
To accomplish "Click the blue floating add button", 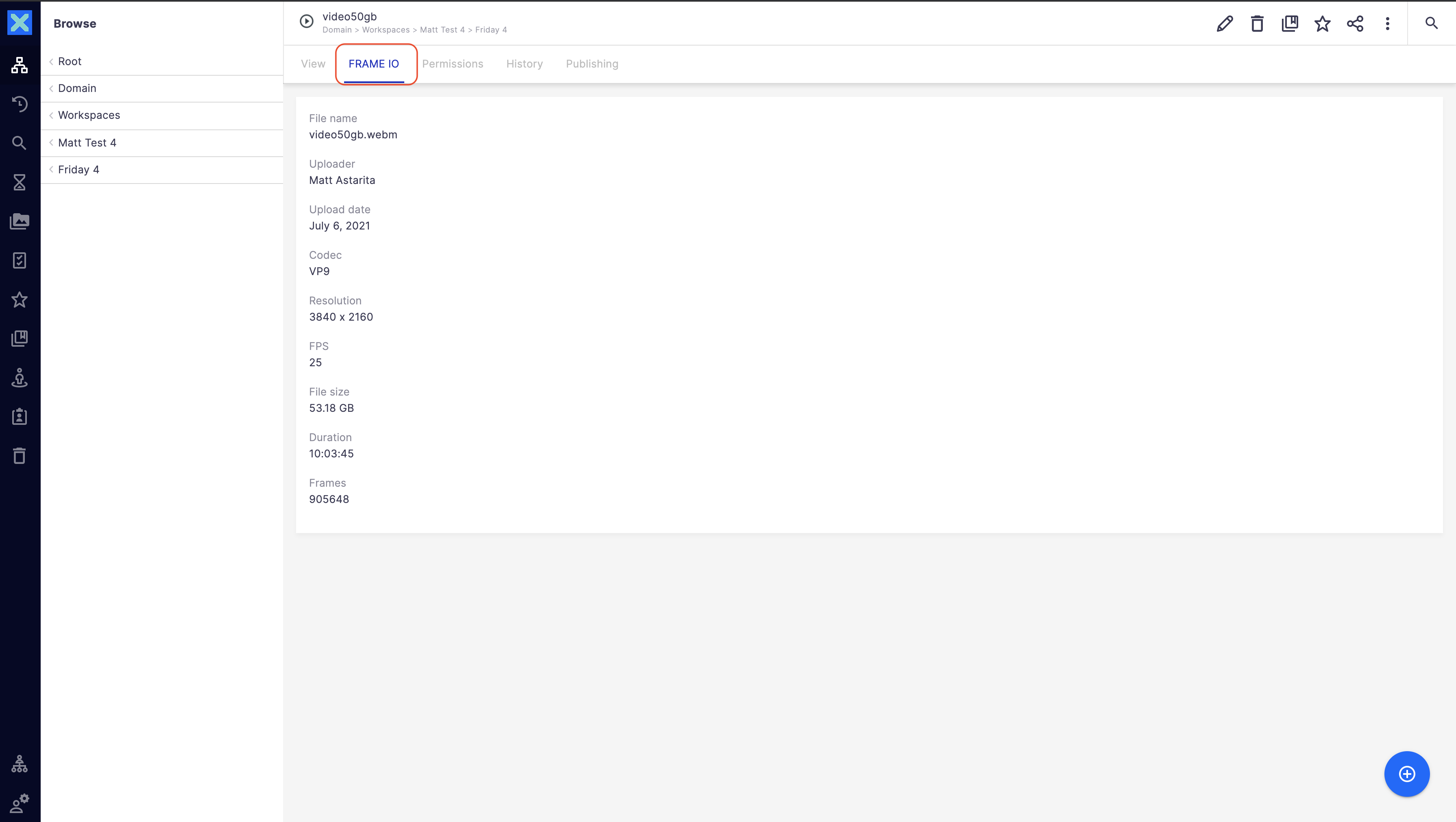I will tap(1407, 774).
